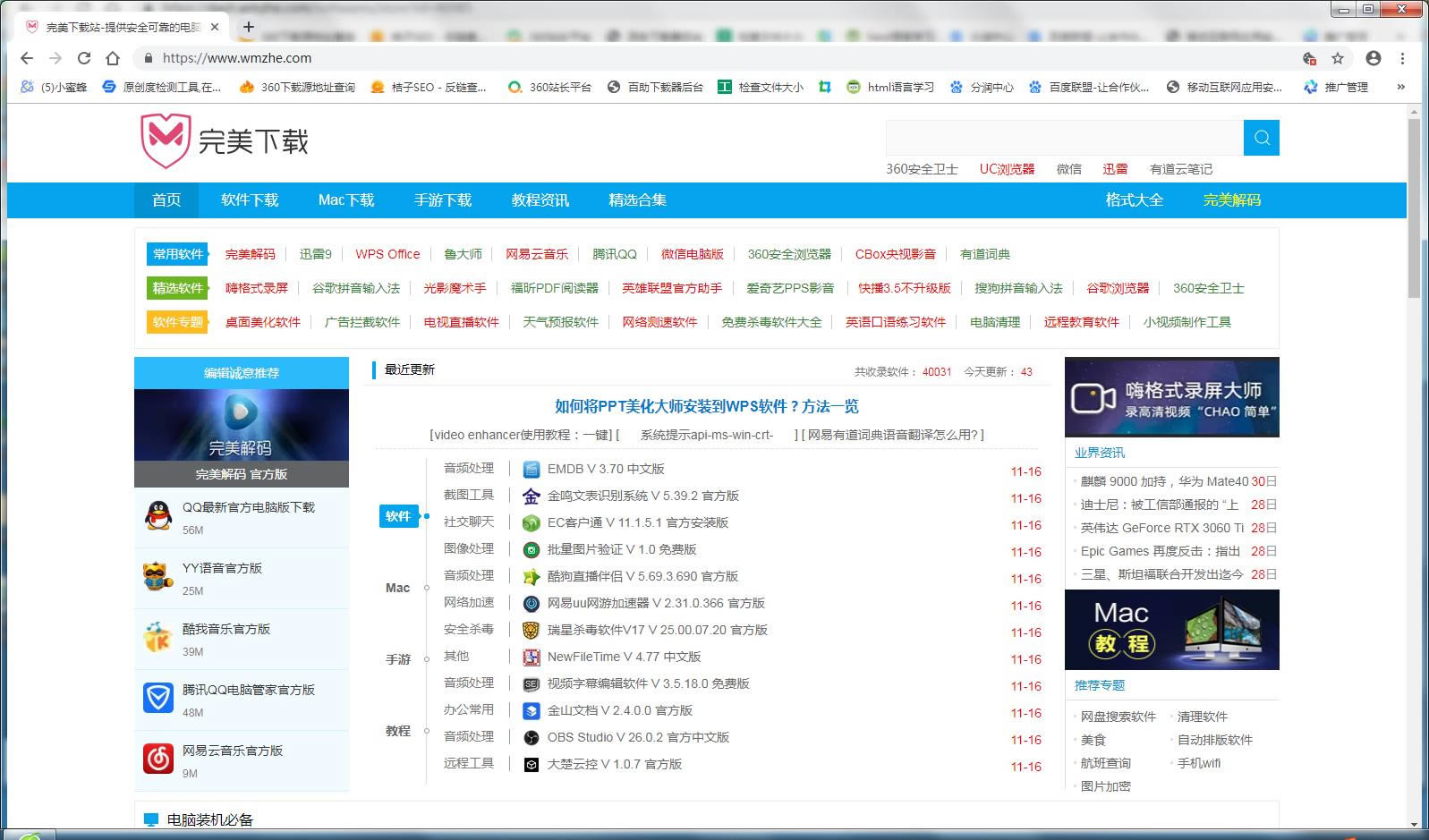Open 格式大全 in the navigation bar
The image size is (1429, 840).
coord(1135,200)
